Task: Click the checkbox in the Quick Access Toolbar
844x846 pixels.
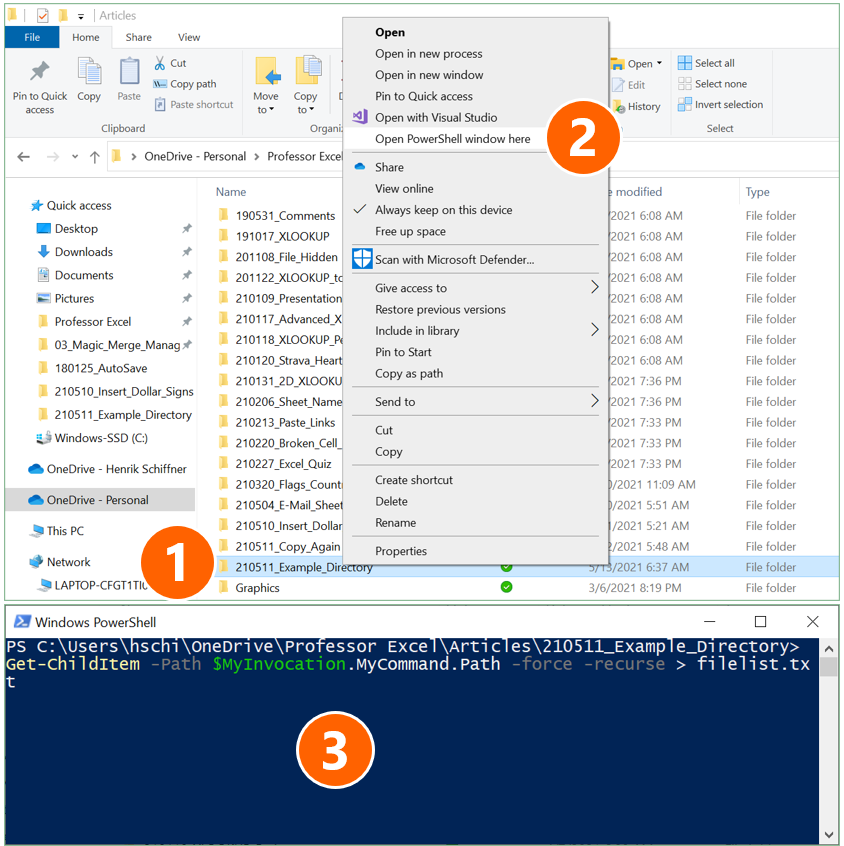Action: 42,15
